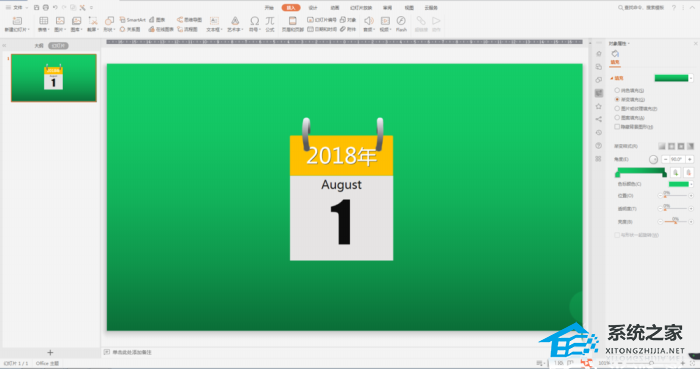
Task: Insert SmartArt from the ribbon
Action: (x=133, y=20)
